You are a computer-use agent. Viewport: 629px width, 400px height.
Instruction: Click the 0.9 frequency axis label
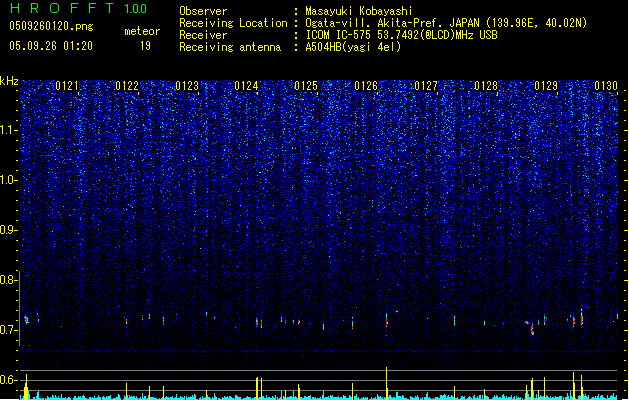9,230
